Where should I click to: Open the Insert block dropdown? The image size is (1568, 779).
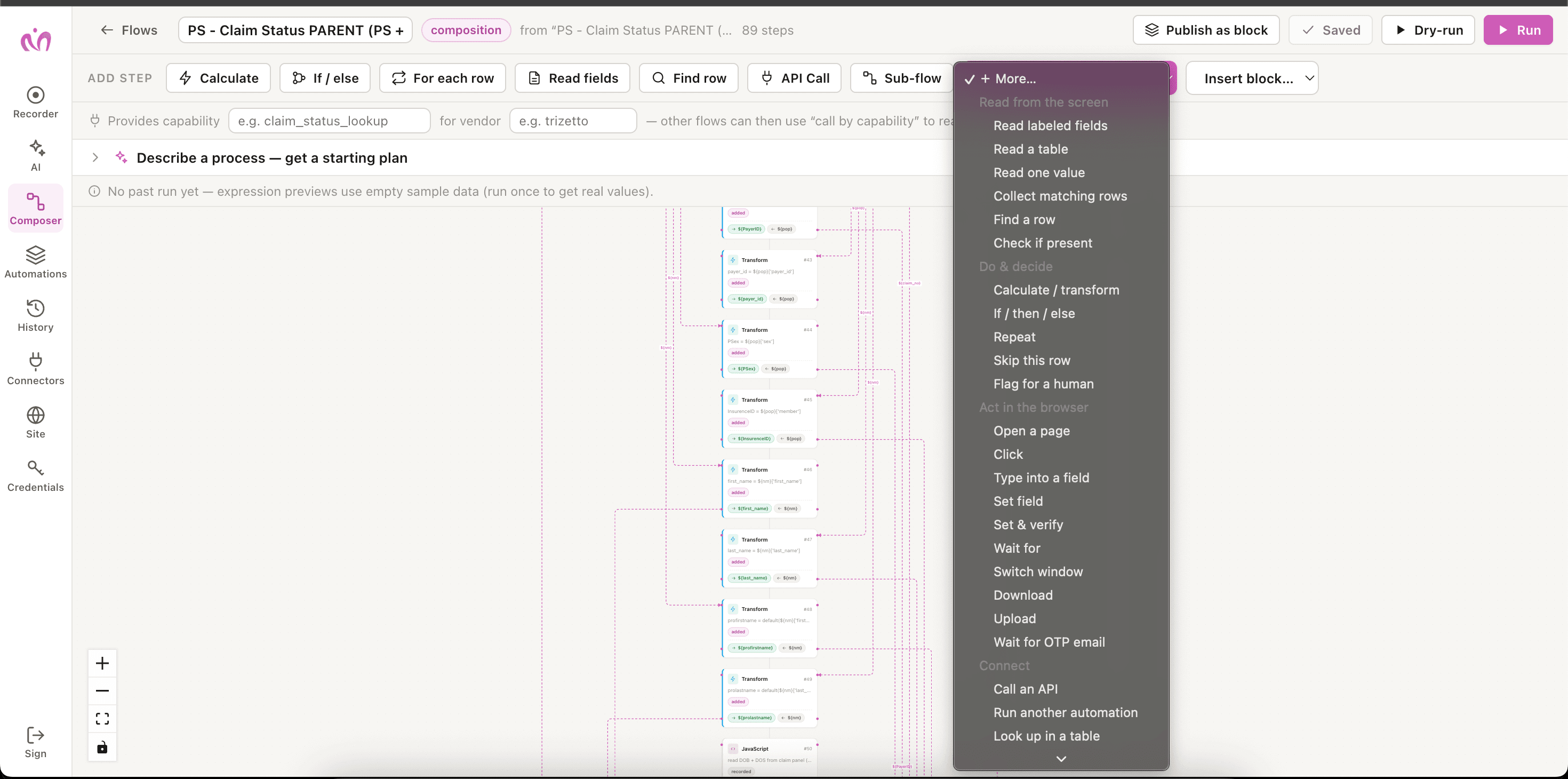1252,78
